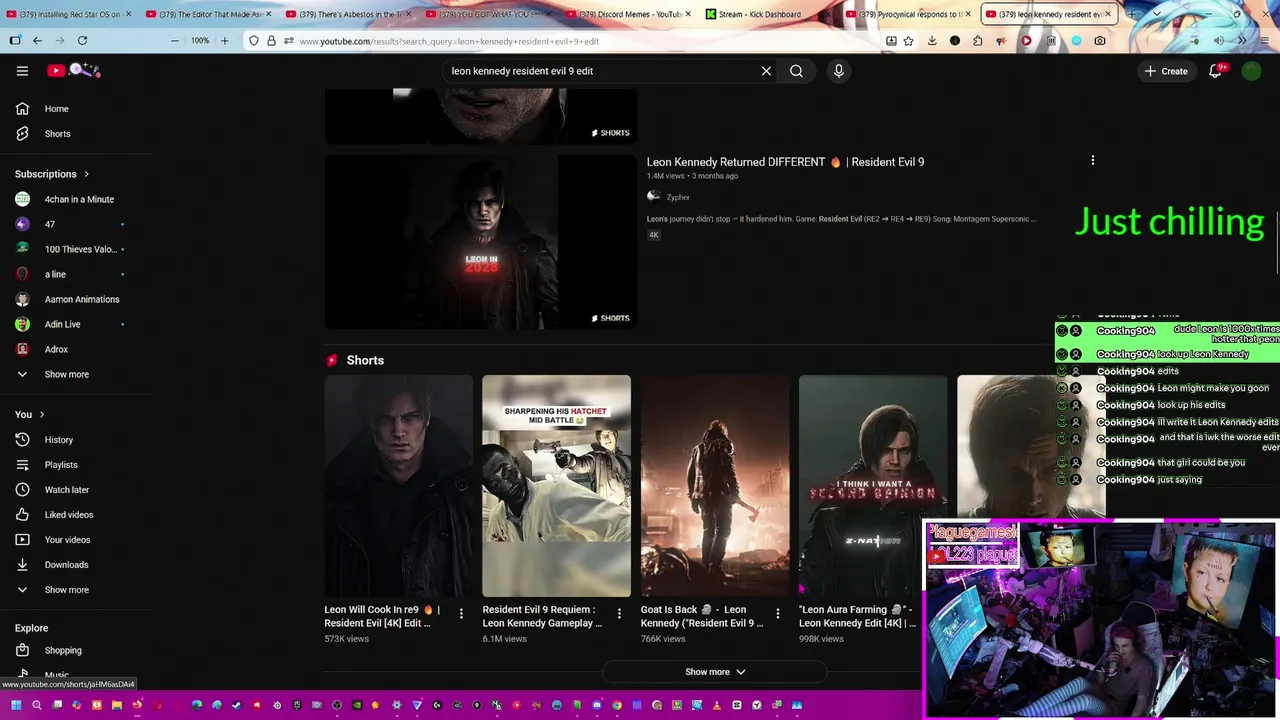This screenshot has height=720, width=1280.
Task: Open Leon Kennedy Returned DIFFERENT video title
Action: coord(785,162)
